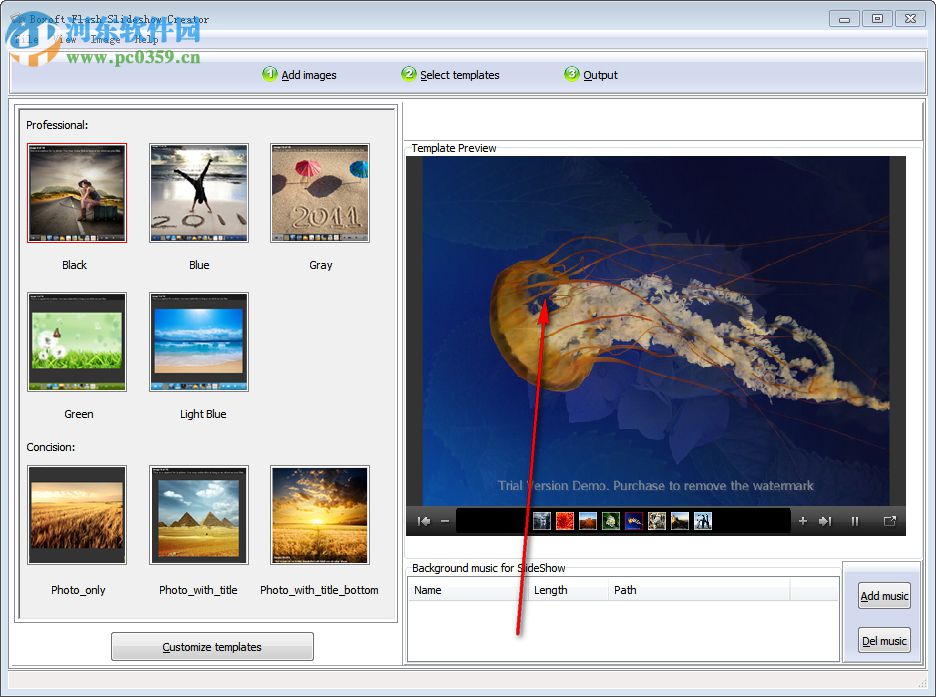Jump to the first slide in preview

click(x=422, y=520)
